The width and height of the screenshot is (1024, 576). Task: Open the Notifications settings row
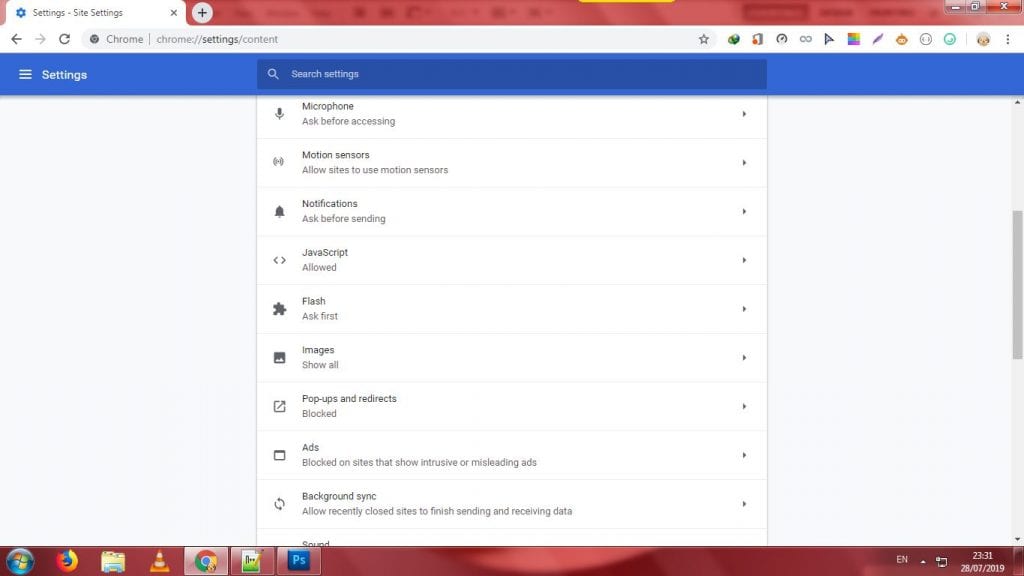click(511, 211)
